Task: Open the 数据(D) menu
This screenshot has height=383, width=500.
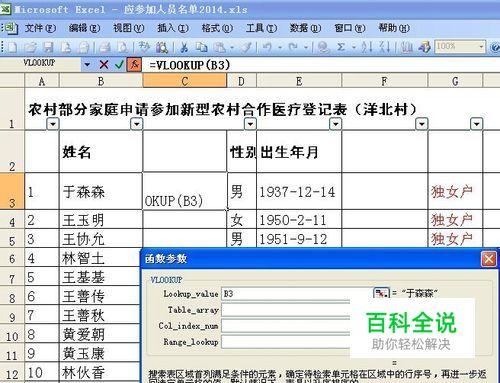Action: click(305, 28)
